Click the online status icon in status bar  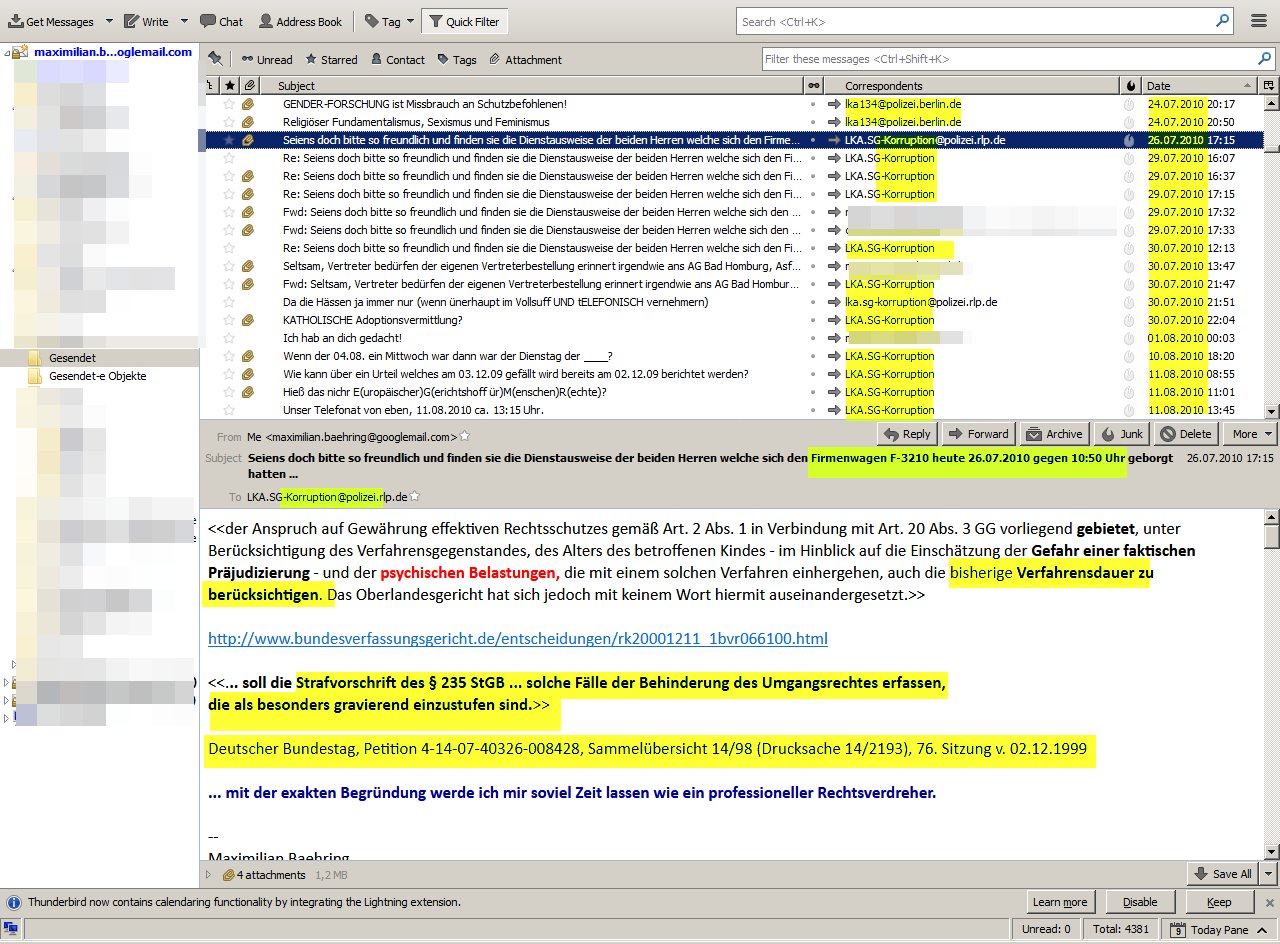click(12, 930)
